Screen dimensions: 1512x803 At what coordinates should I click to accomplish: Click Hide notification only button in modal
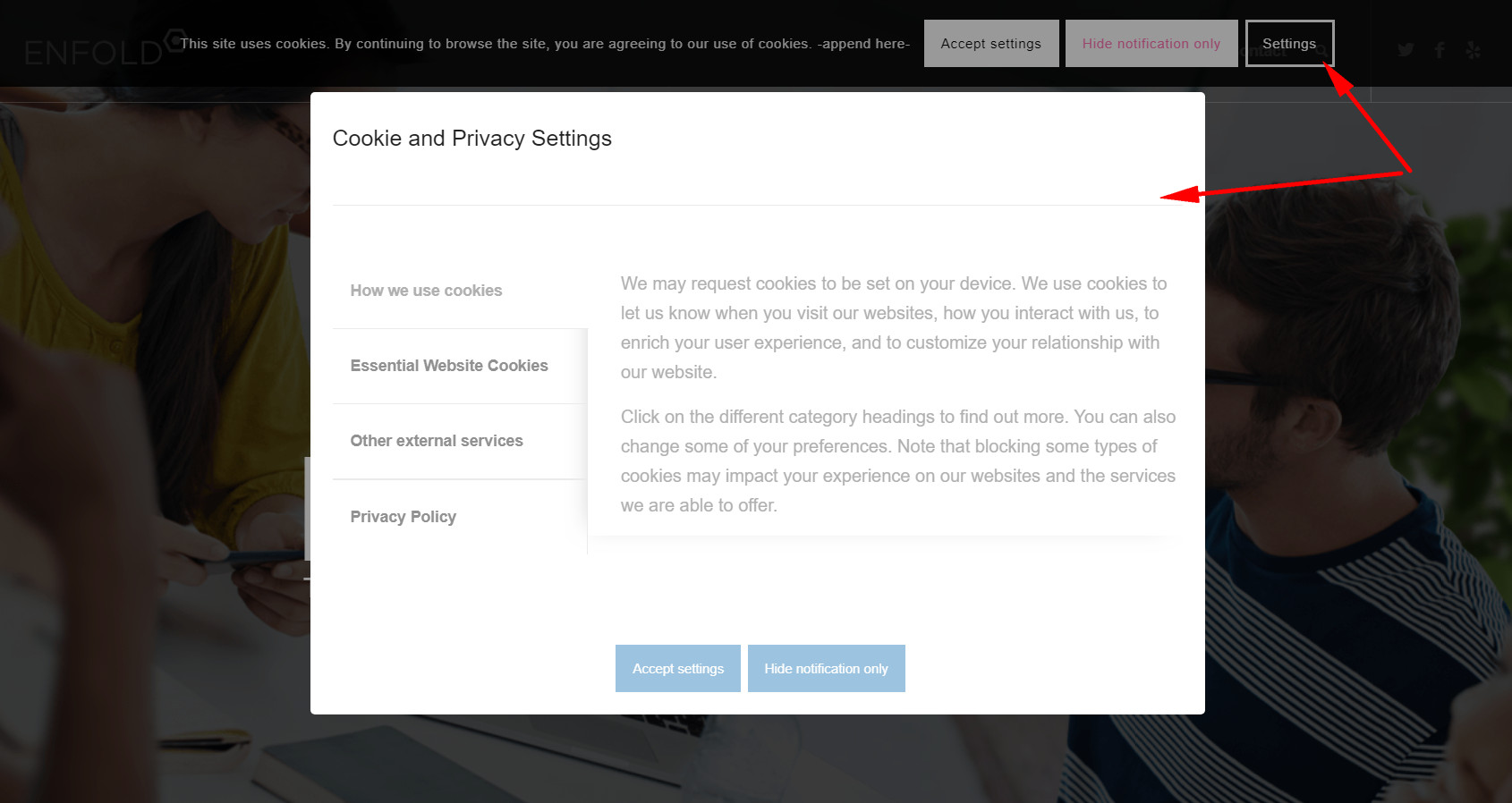827,669
